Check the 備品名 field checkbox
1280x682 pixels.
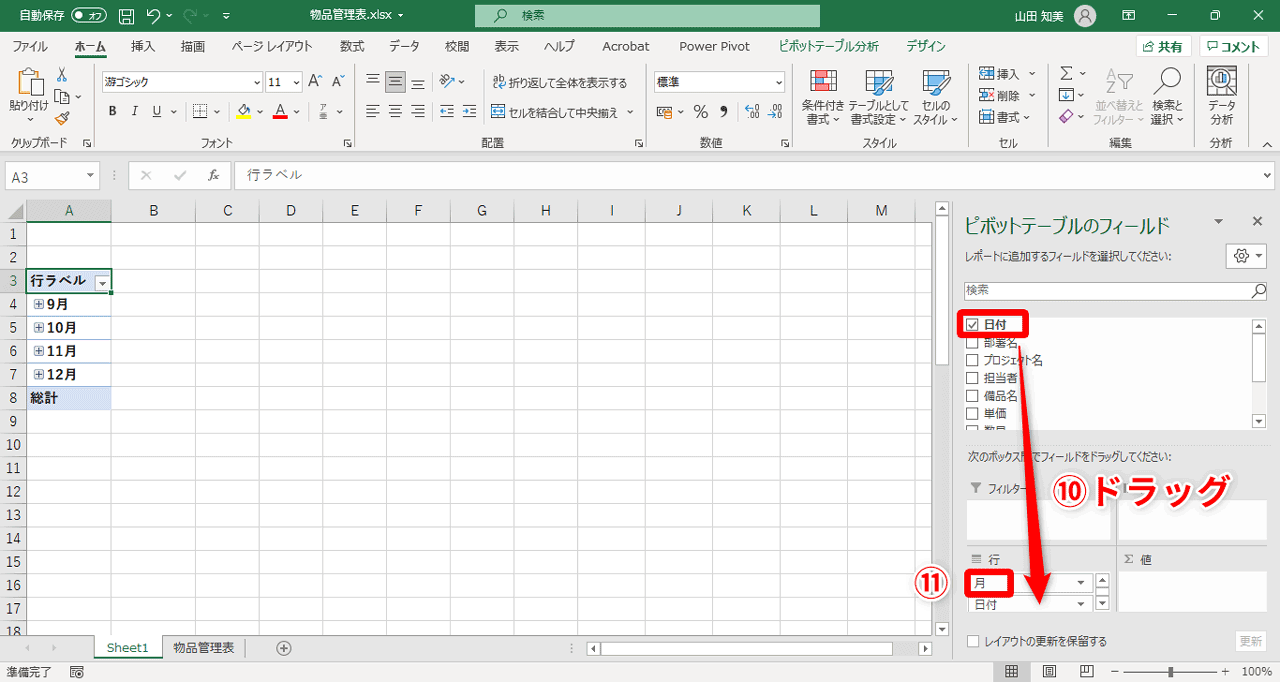coord(972,396)
